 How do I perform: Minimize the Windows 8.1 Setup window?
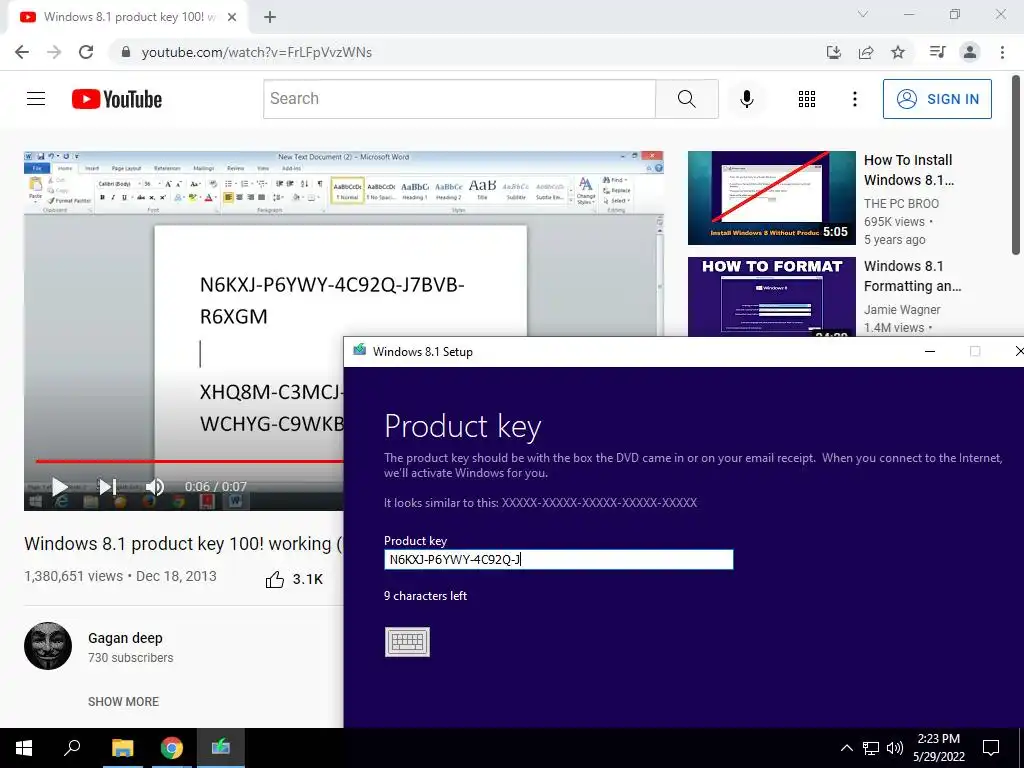pos(930,351)
